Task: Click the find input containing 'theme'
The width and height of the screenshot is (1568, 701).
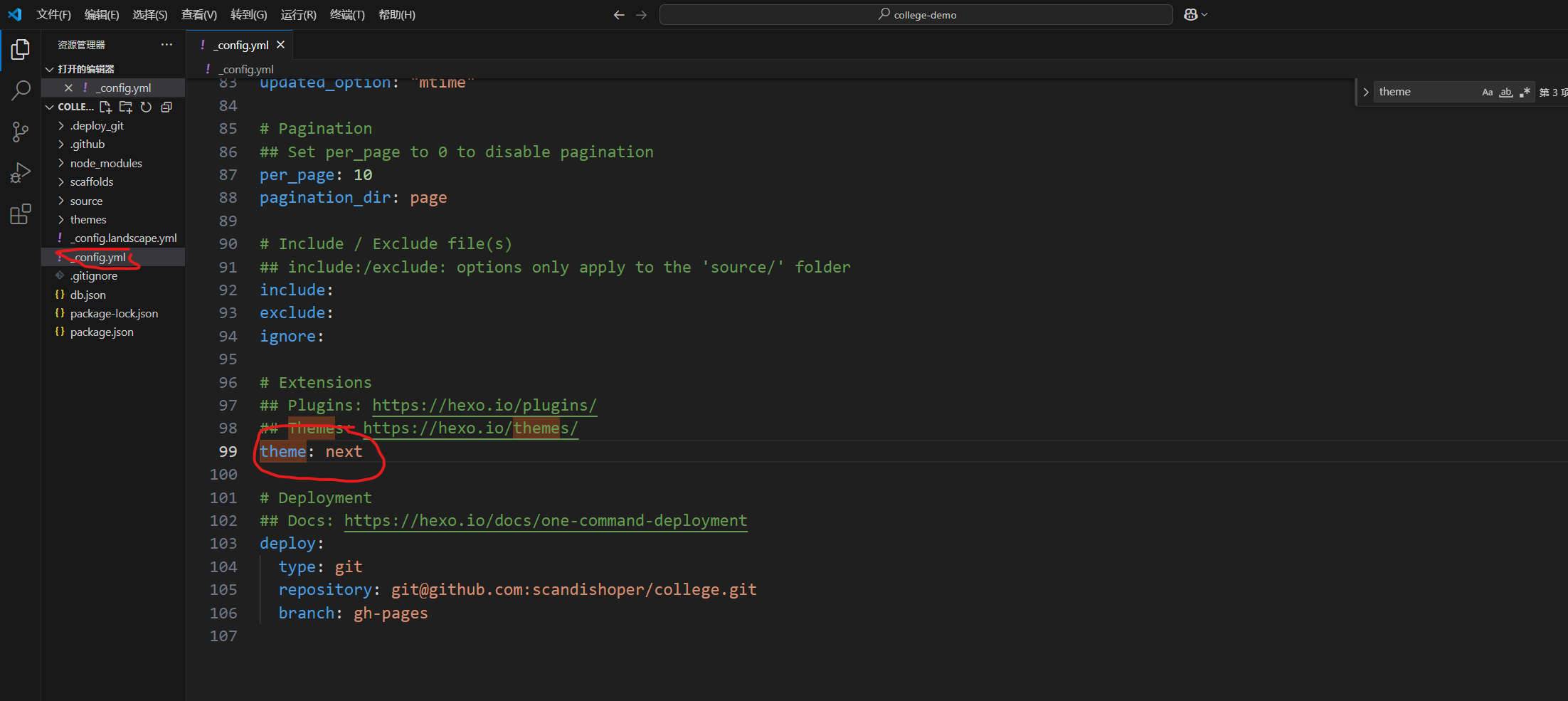Action: pos(1423,92)
